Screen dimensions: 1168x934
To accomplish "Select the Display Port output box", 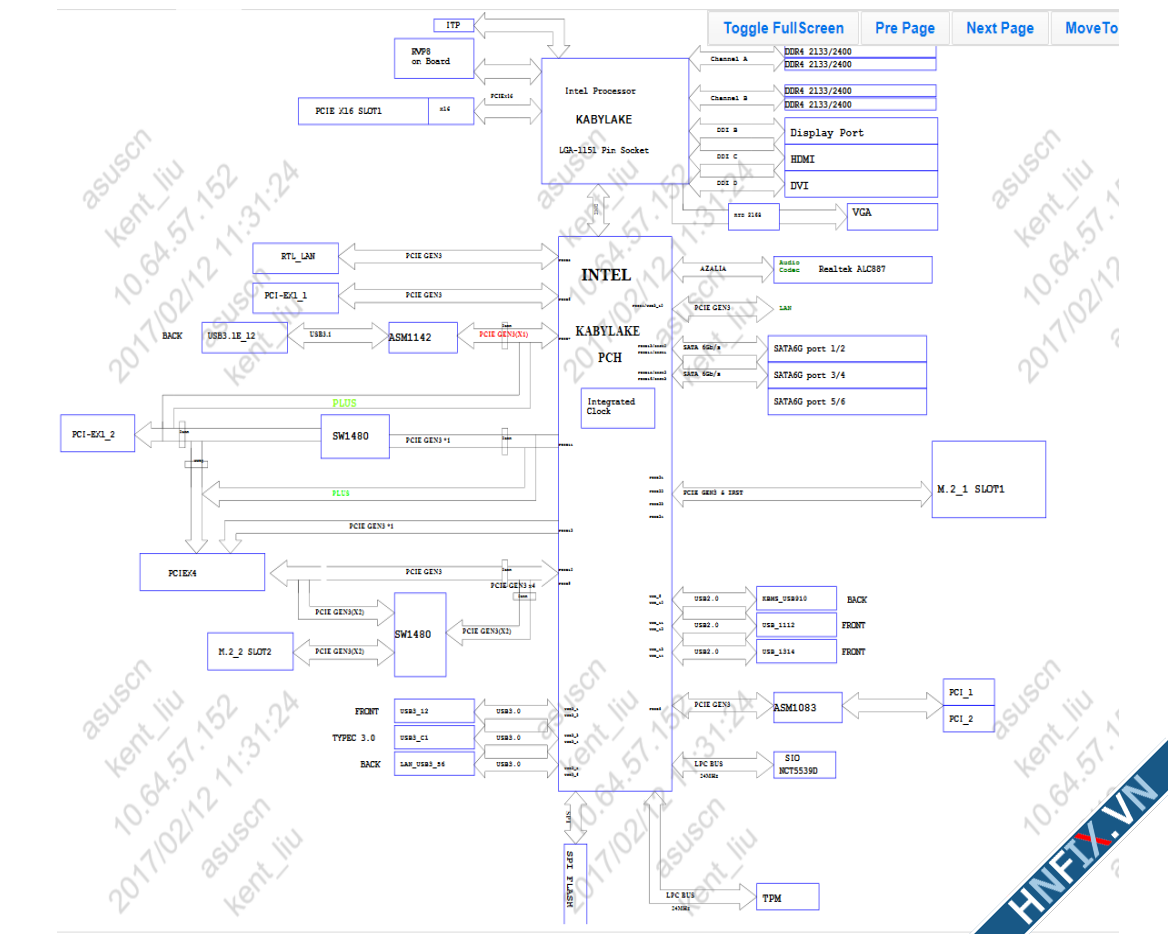I will [860, 132].
